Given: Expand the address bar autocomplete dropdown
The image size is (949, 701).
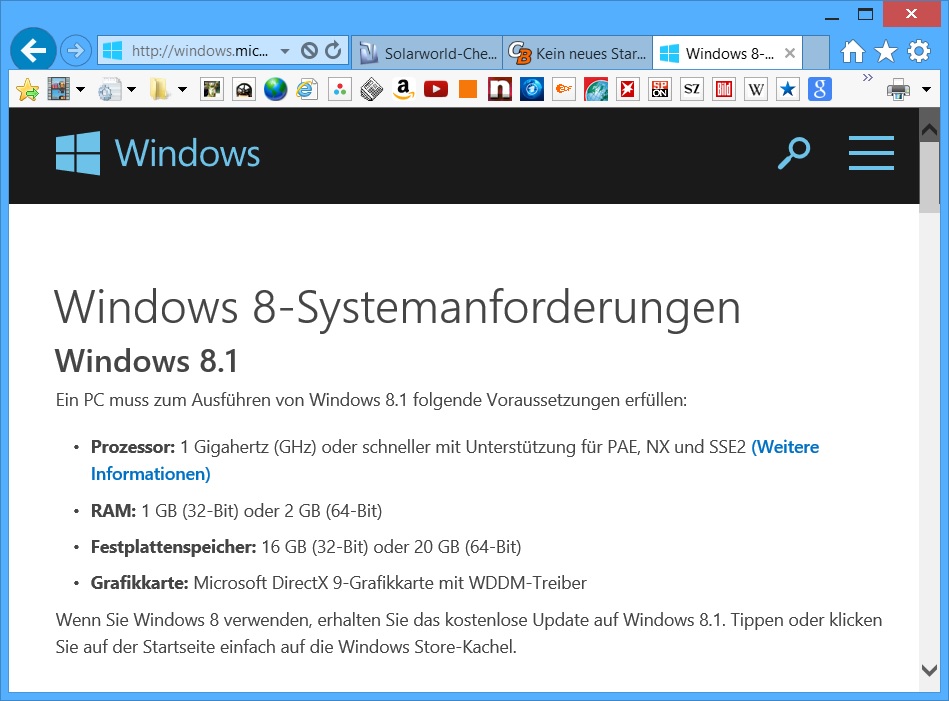Looking at the screenshot, I should click(x=285, y=51).
